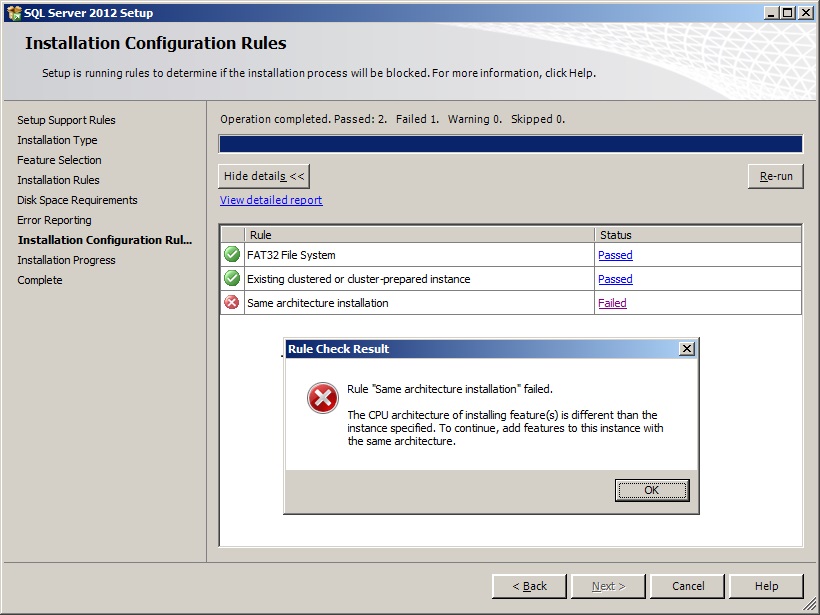
Task: Close the Rule Check Result dialog
Action: [686, 348]
